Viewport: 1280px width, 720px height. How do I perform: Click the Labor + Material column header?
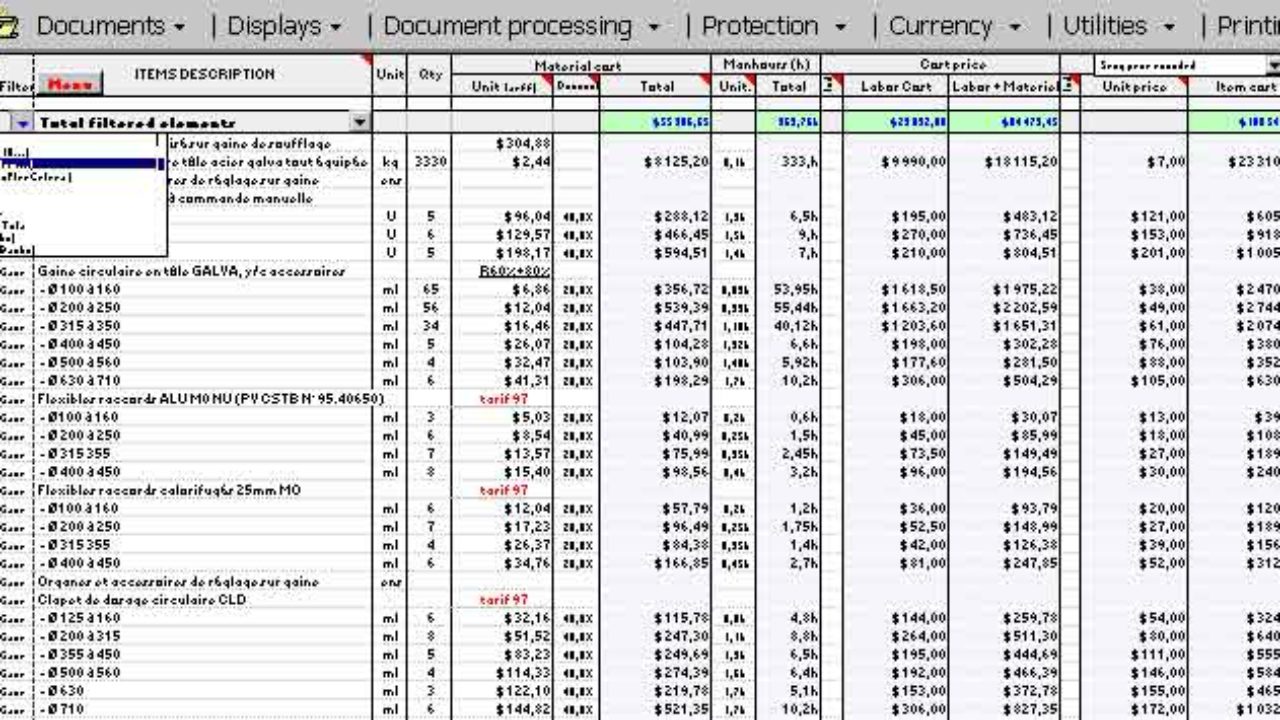[x=1004, y=87]
